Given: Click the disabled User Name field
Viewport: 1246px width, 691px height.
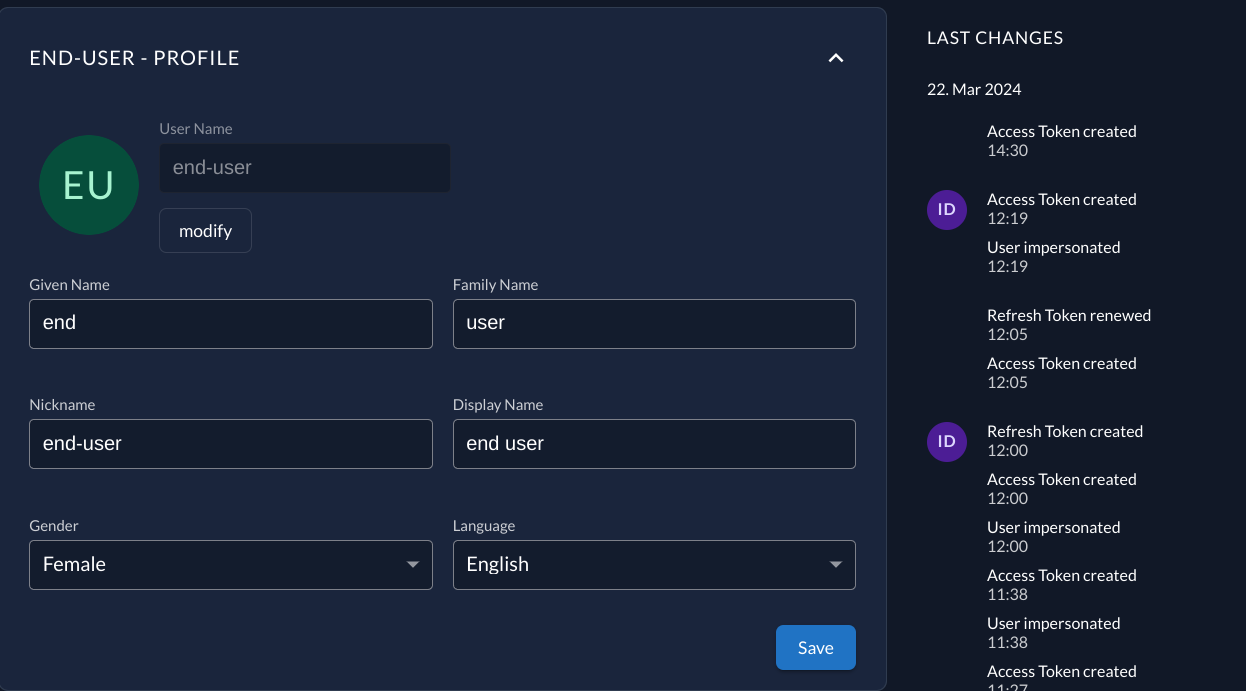Looking at the screenshot, I should 304,167.
